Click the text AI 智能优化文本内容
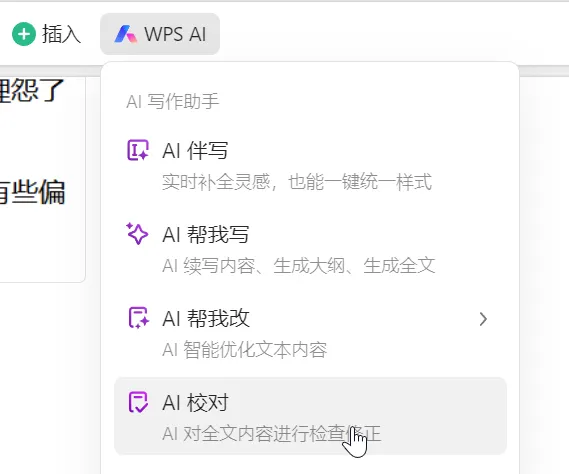This screenshot has height=474, width=569. coord(245,350)
